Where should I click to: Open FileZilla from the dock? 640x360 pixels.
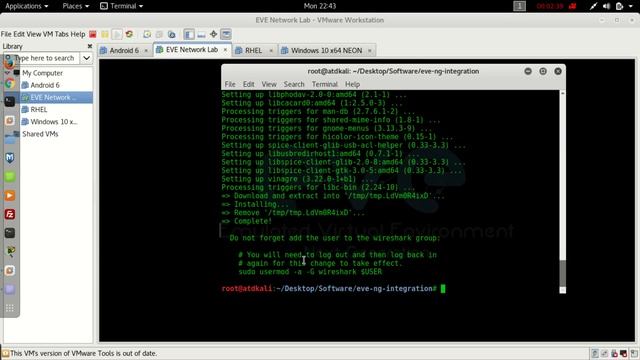(x=10, y=214)
